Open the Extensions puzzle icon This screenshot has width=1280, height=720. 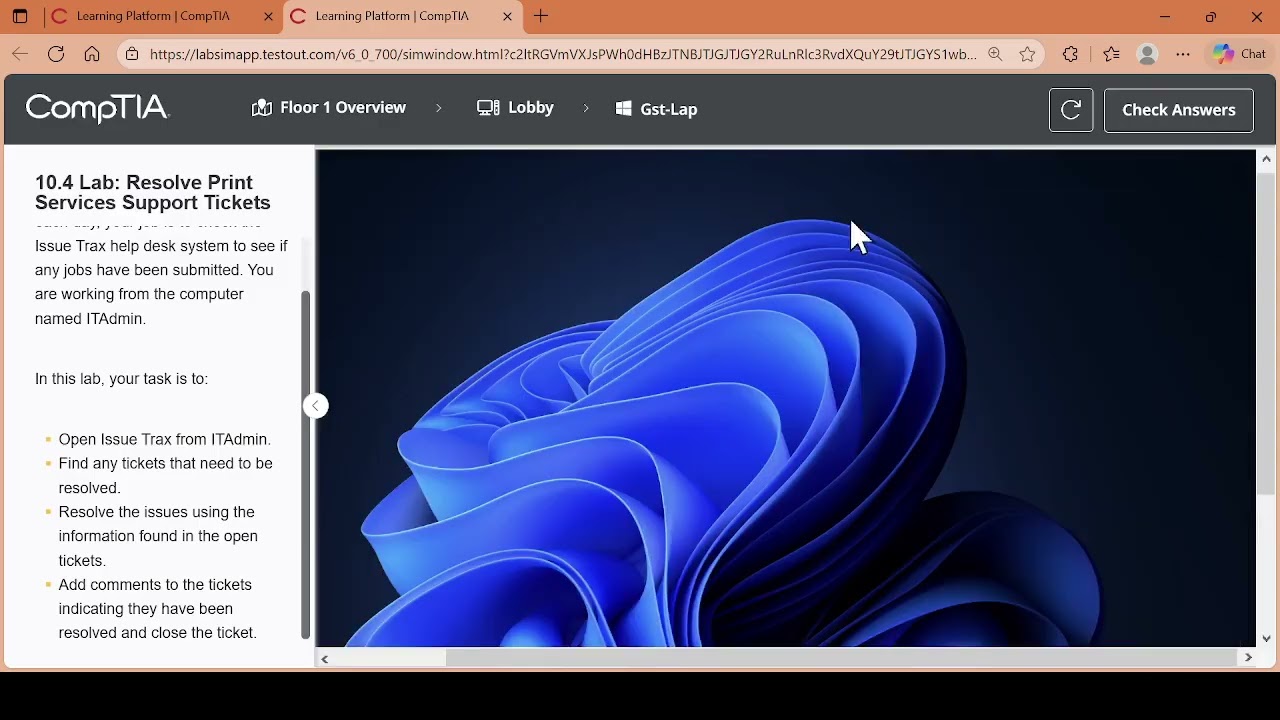pos(1071,54)
